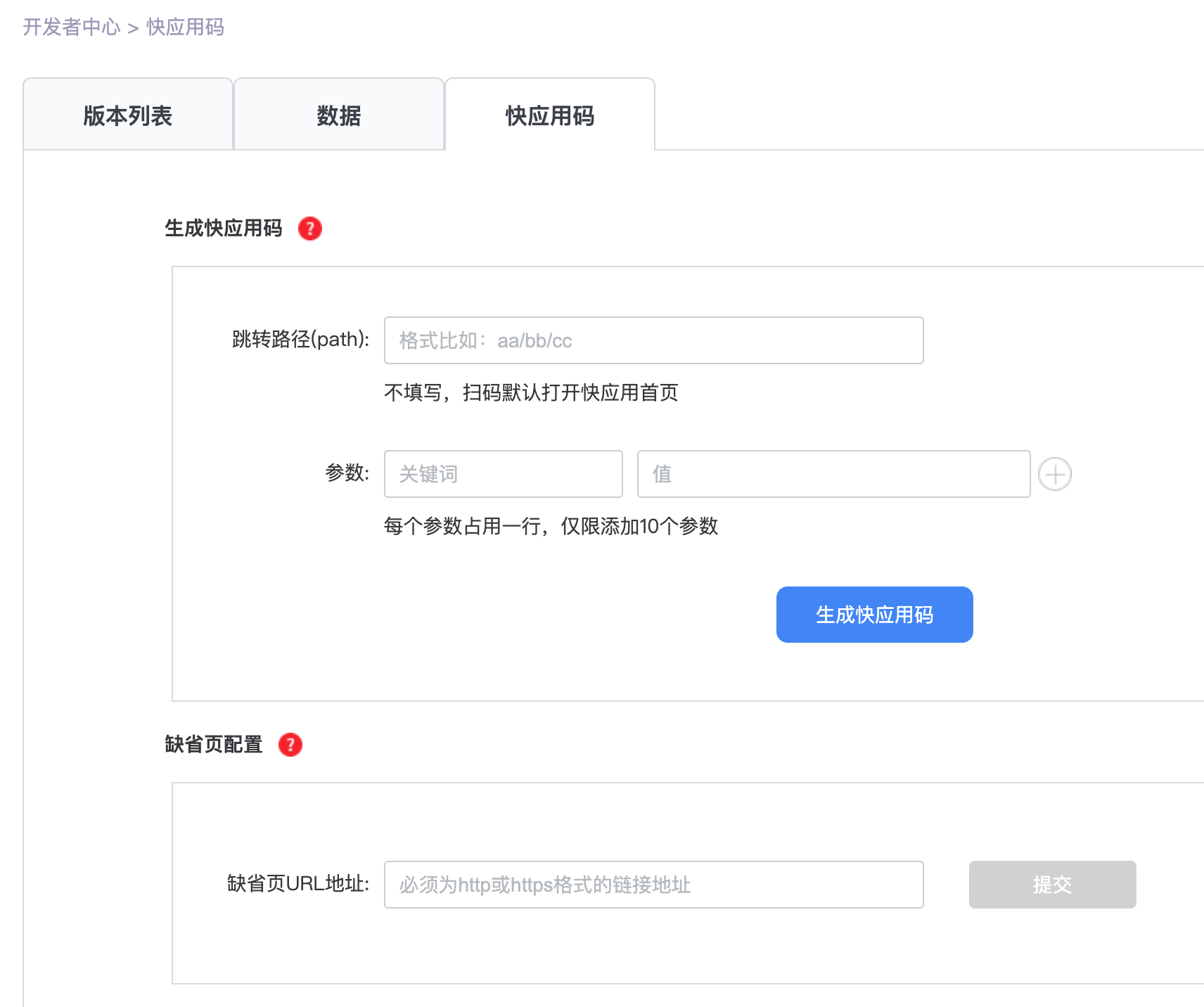The width and height of the screenshot is (1204, 1007).
Task: Go to 开发者中心 in the breadcrumb
Action: click(72, 27)
